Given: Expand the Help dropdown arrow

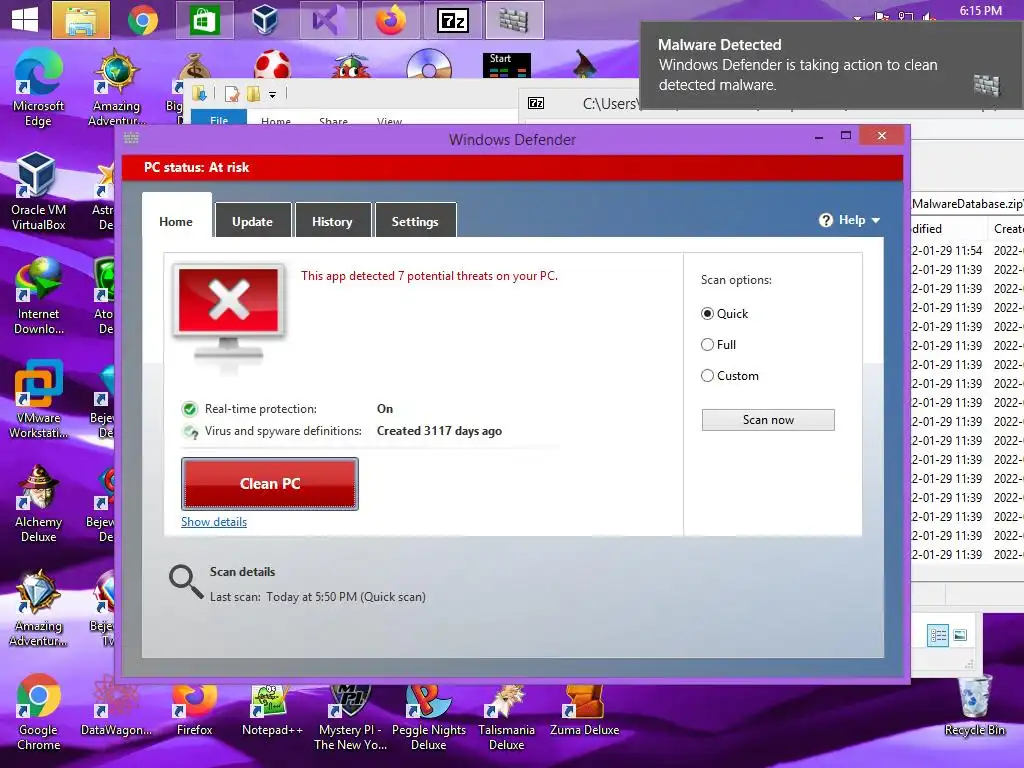Looking at the screenshot, I should pyautogui.click(x=876, y=221).
